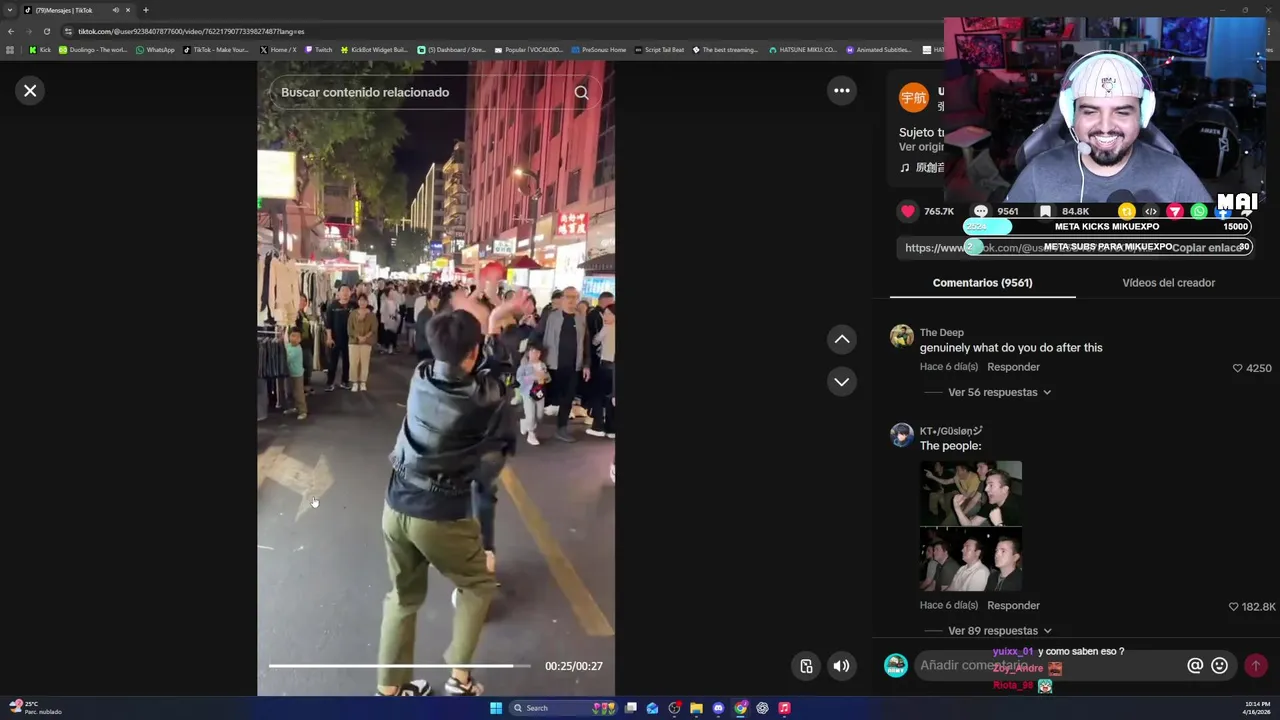The width and height of the screenshot is (1280, 720).
Task: Go to next video with down arrow
Action: (842, 381)
